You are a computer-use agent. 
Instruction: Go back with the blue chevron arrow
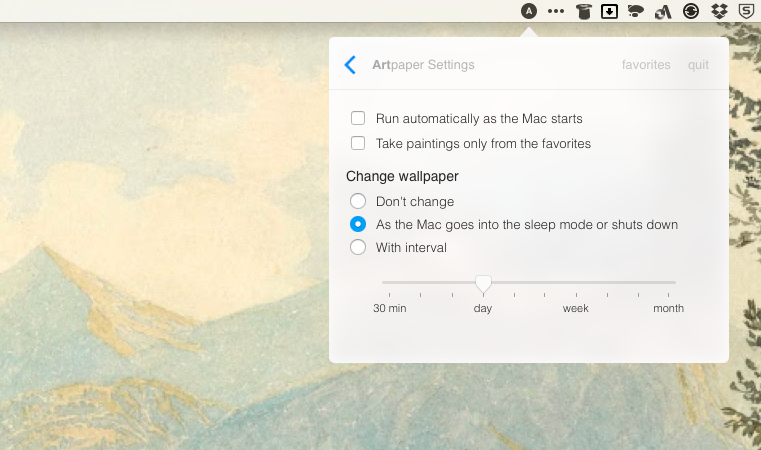point(350,65)
